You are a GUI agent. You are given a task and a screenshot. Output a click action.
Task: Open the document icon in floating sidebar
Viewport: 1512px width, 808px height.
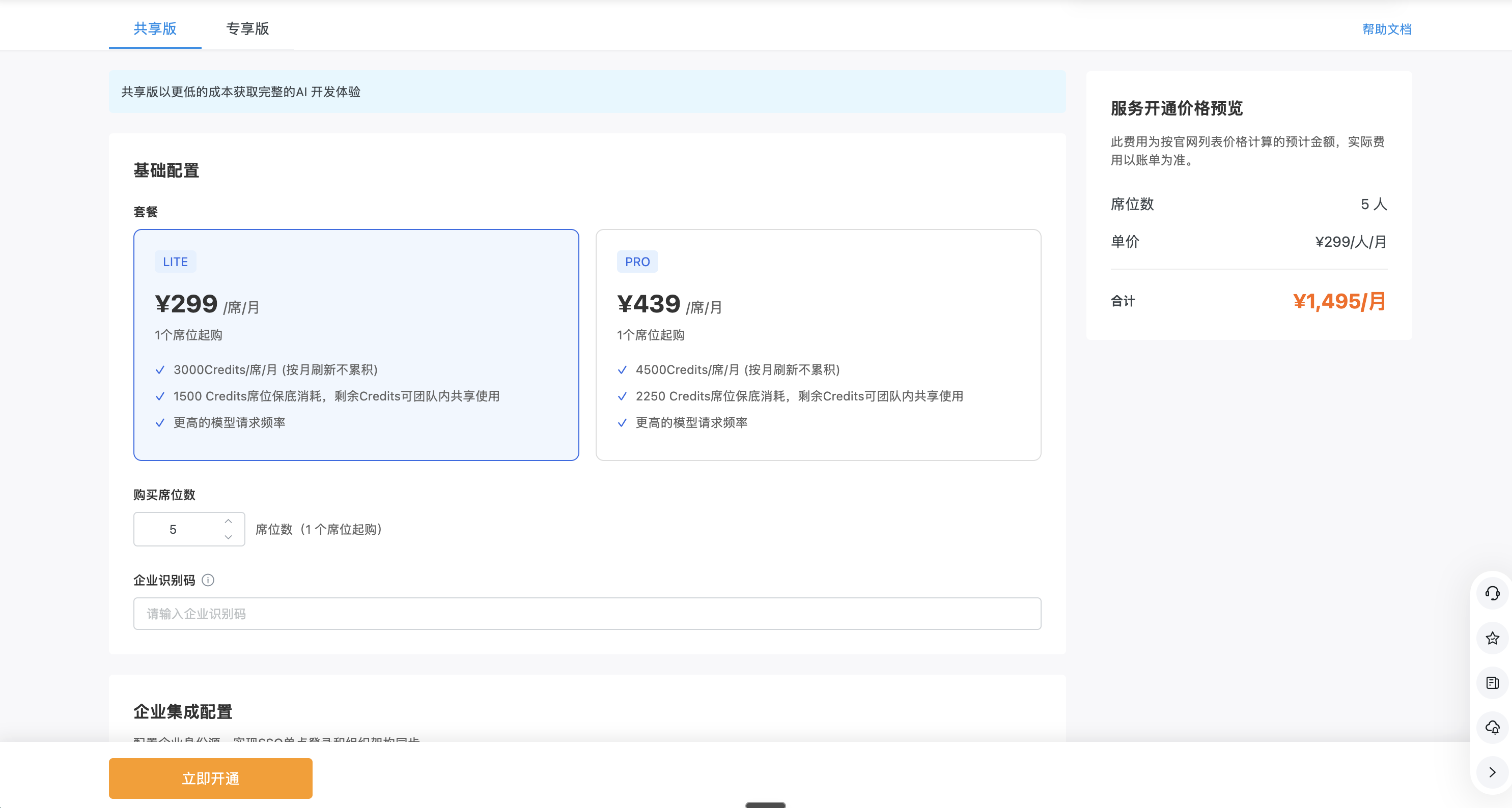[1492, 682]
